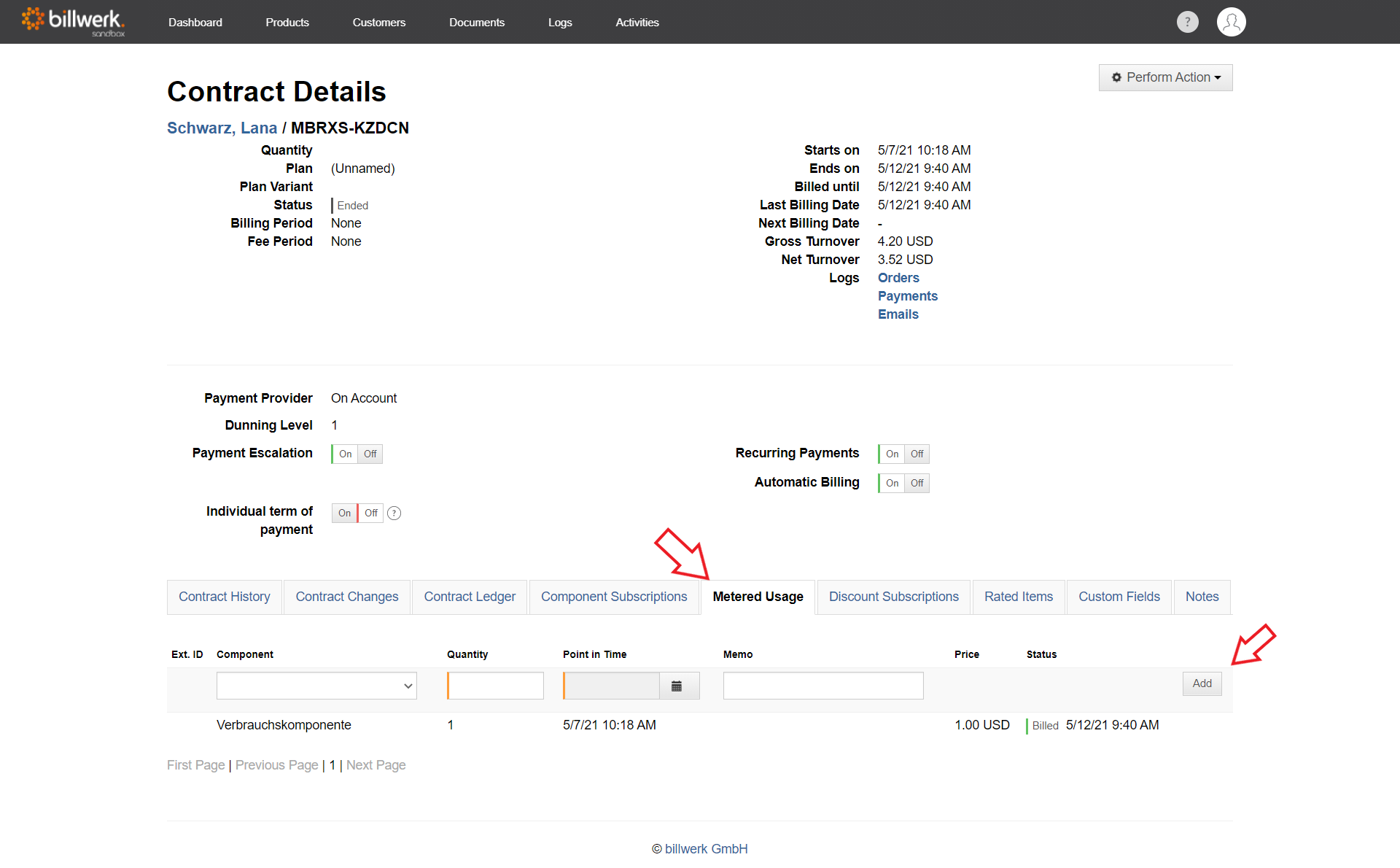
Task: Open the Logs navigation item
Action: point(560,22)
